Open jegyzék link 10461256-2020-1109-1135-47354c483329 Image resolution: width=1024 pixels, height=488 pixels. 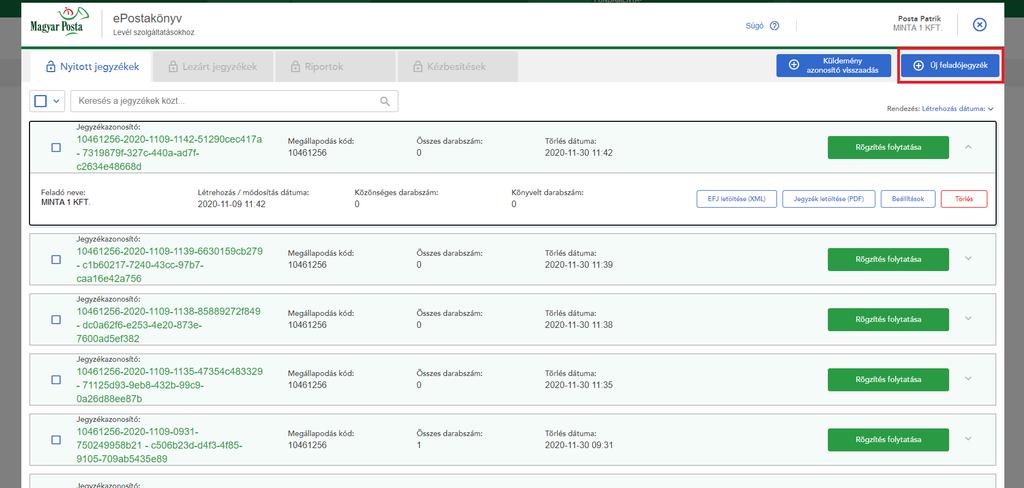170,385
